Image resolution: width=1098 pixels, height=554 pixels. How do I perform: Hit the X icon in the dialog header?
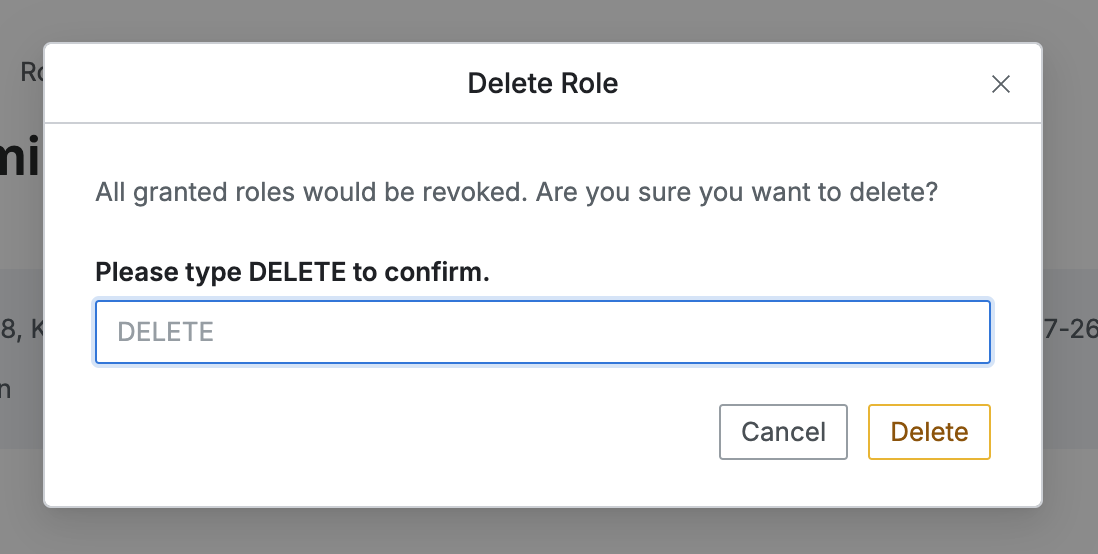[x=1000, y=84]
